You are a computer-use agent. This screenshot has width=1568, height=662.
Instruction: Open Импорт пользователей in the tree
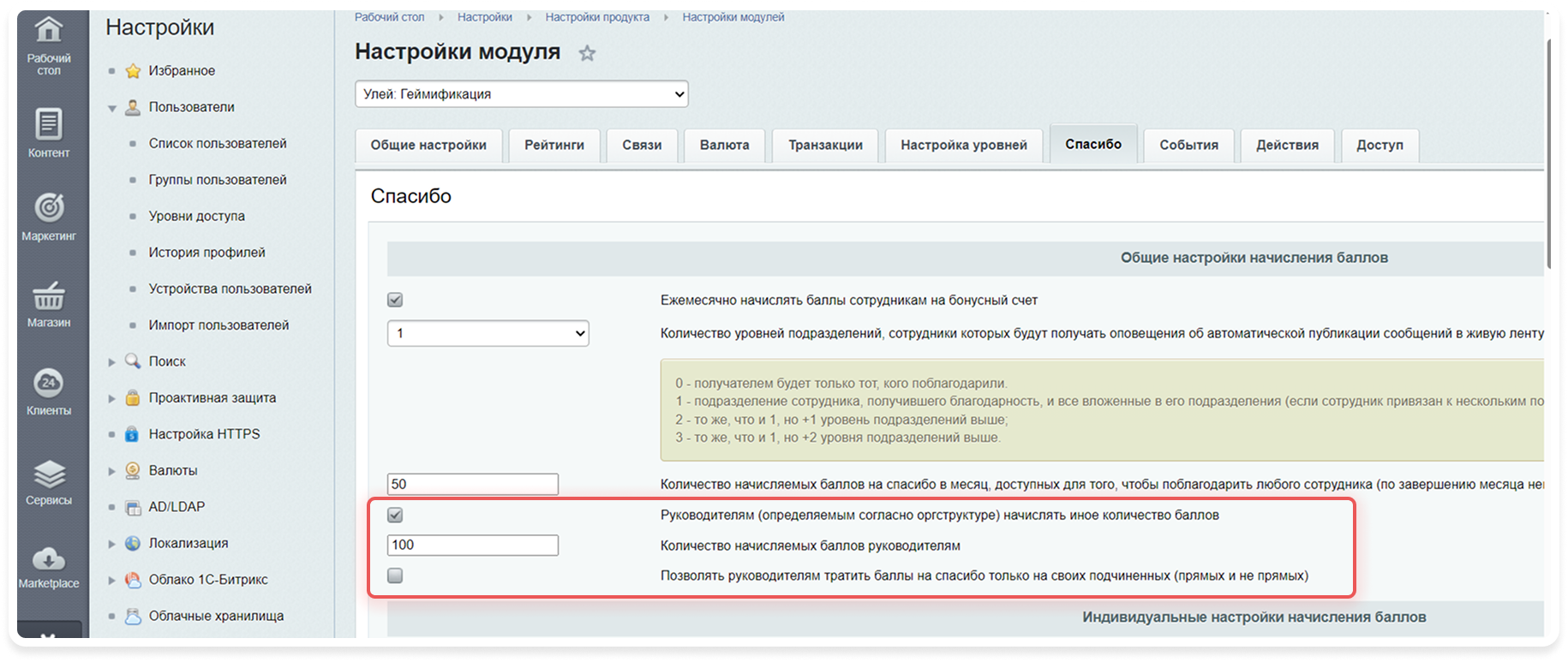(x=219, y=325)
